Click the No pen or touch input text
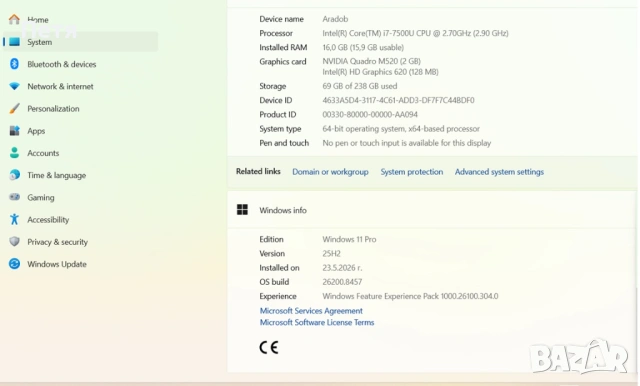The width and height of the screenshot is (640, 386). pos(407,143)
